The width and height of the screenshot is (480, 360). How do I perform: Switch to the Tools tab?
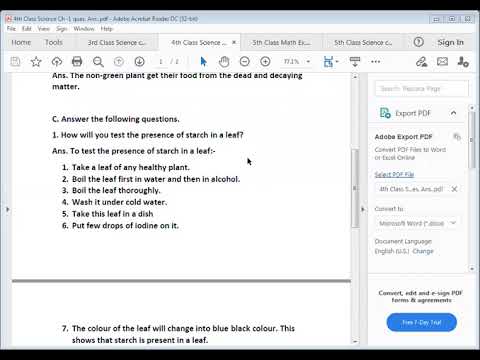tap(54, 42)
